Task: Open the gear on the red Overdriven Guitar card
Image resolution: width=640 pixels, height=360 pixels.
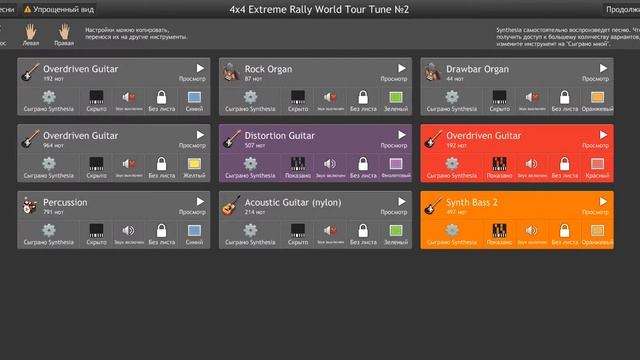Action: click(x=452, y=164)
